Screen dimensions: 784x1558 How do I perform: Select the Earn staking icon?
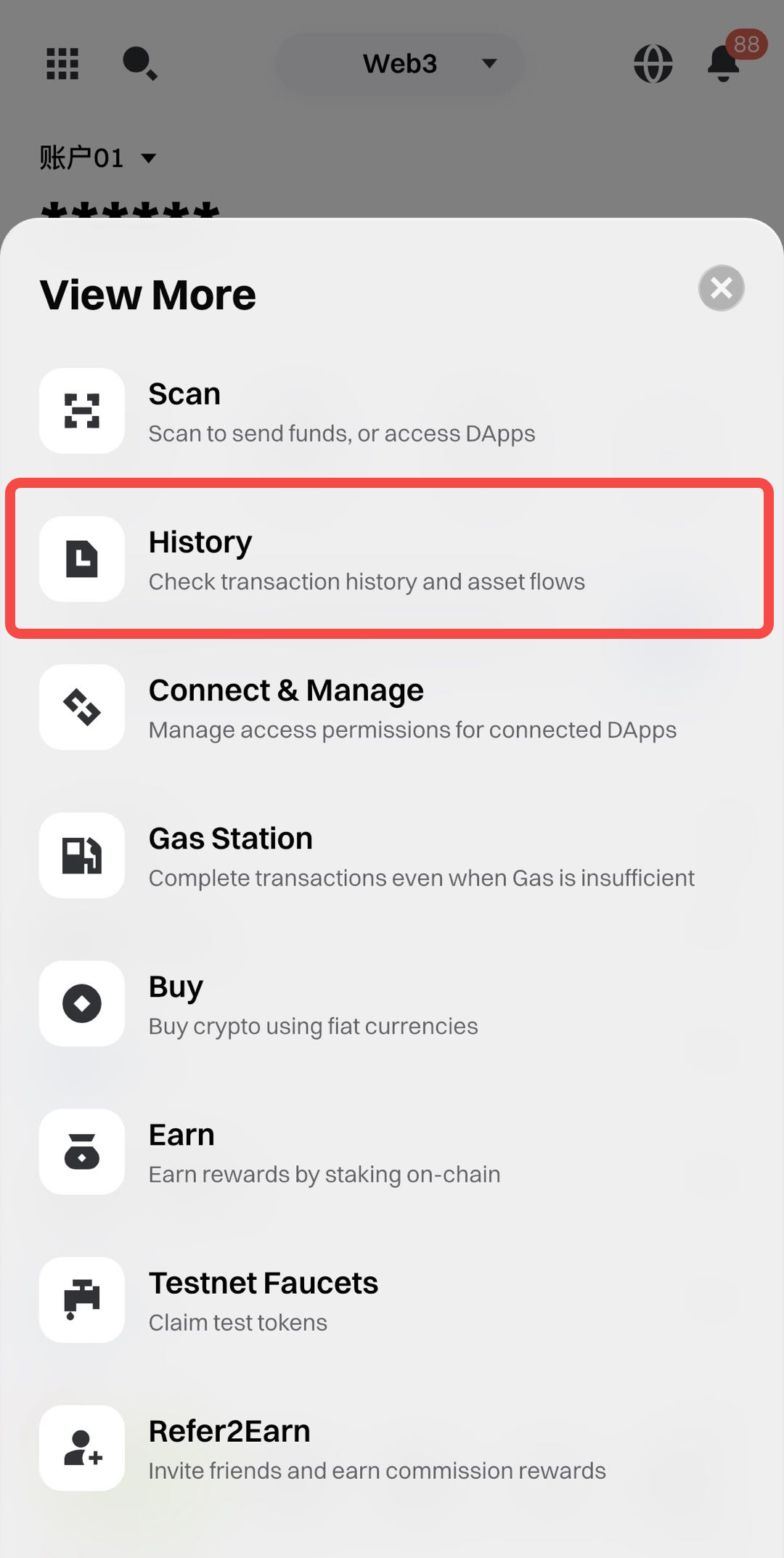(x=82, y=1151)
